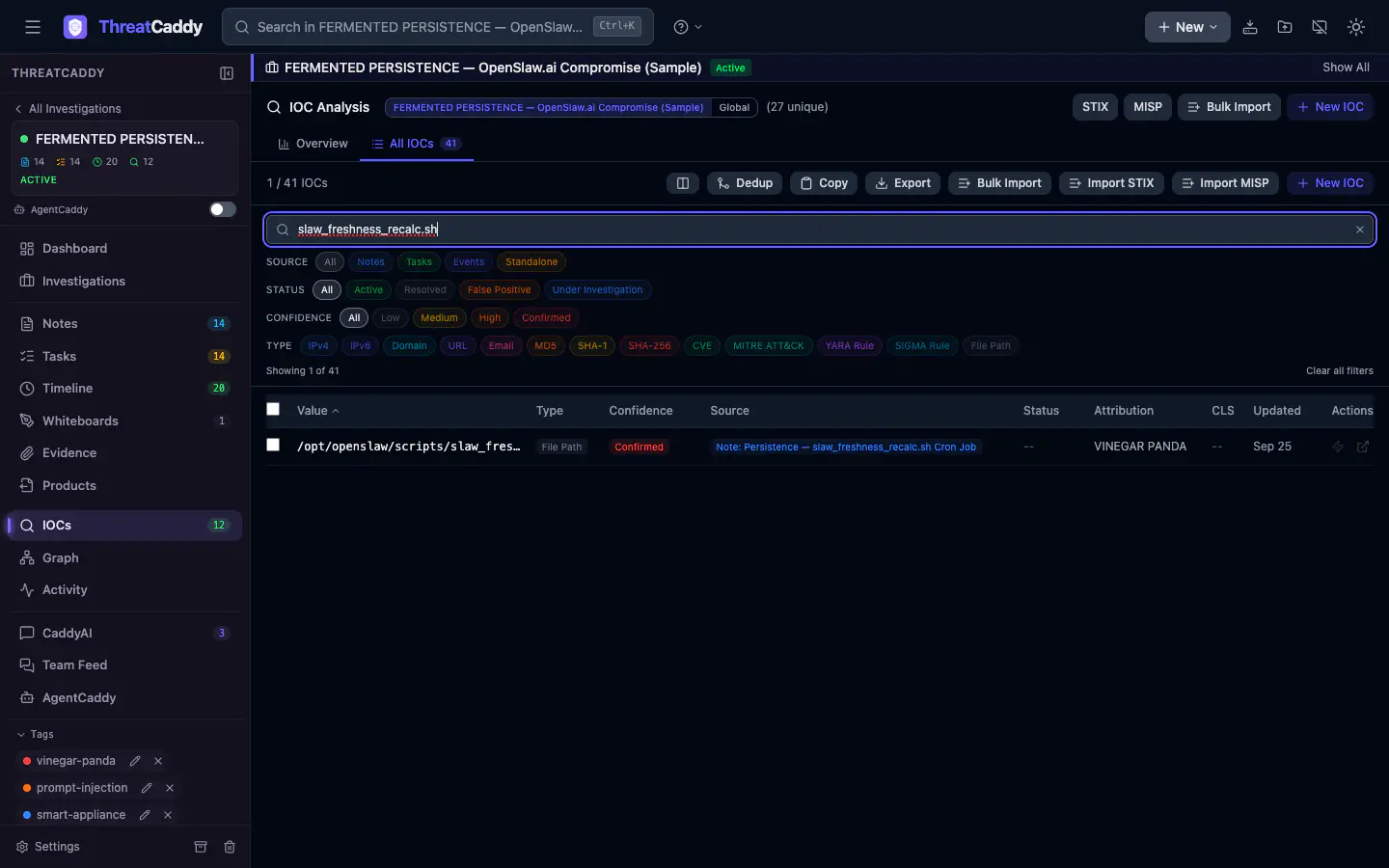1389x868 pixels.
Task: Filter type by SHA-256
Action: [x=649, y=346]
